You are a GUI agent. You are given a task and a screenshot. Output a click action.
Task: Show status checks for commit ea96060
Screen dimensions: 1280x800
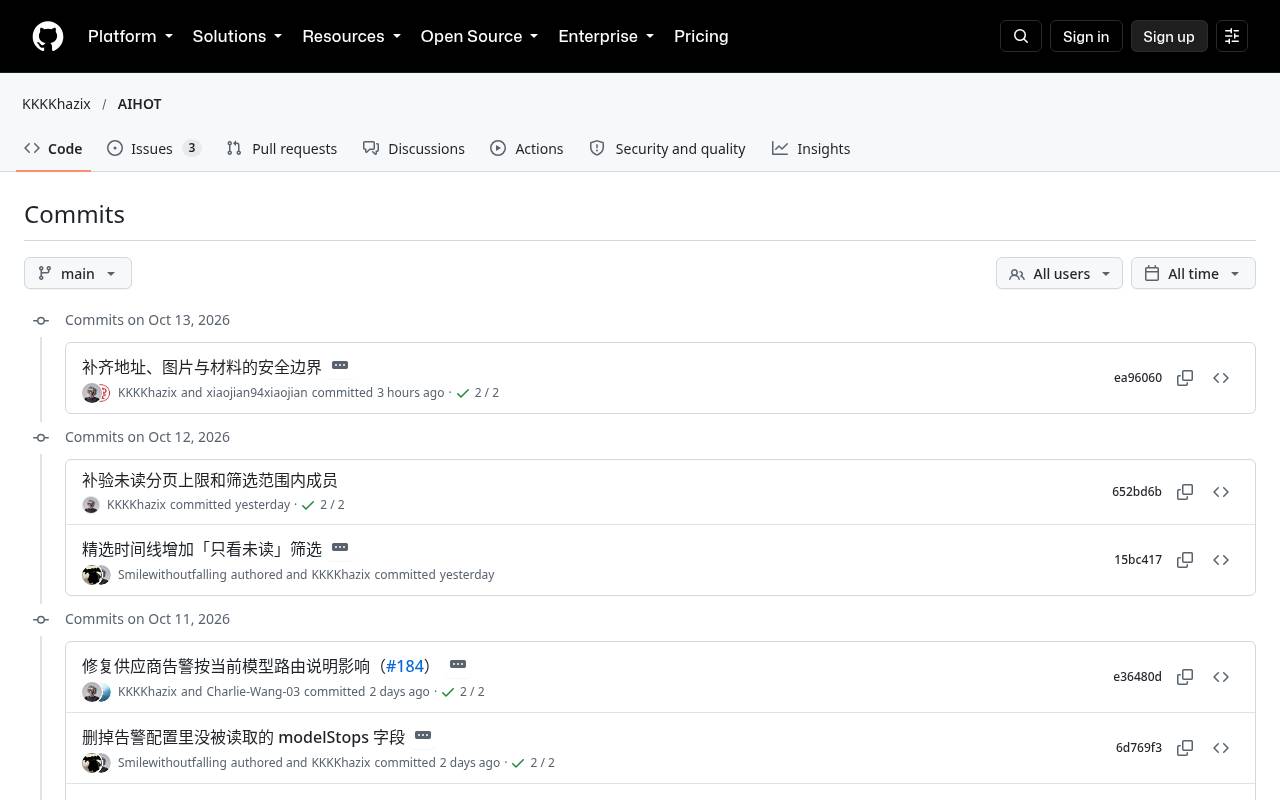[477, 393]
